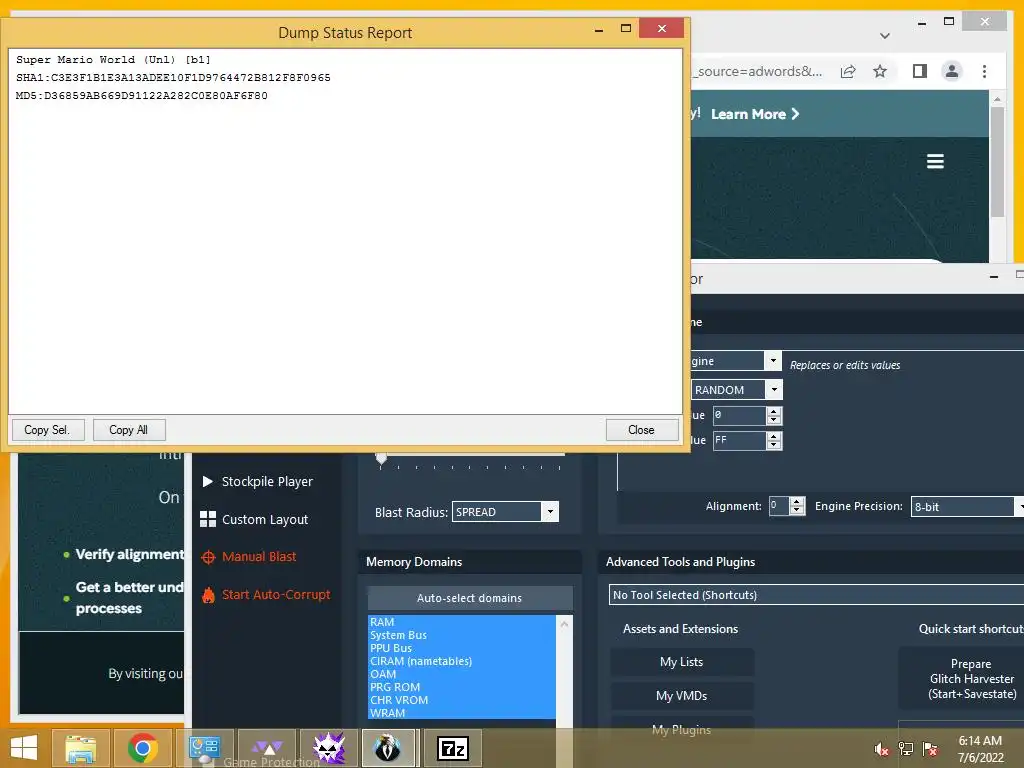Click the muted volume tray icon
1024x768 pixels.
(x=882, y=750)
